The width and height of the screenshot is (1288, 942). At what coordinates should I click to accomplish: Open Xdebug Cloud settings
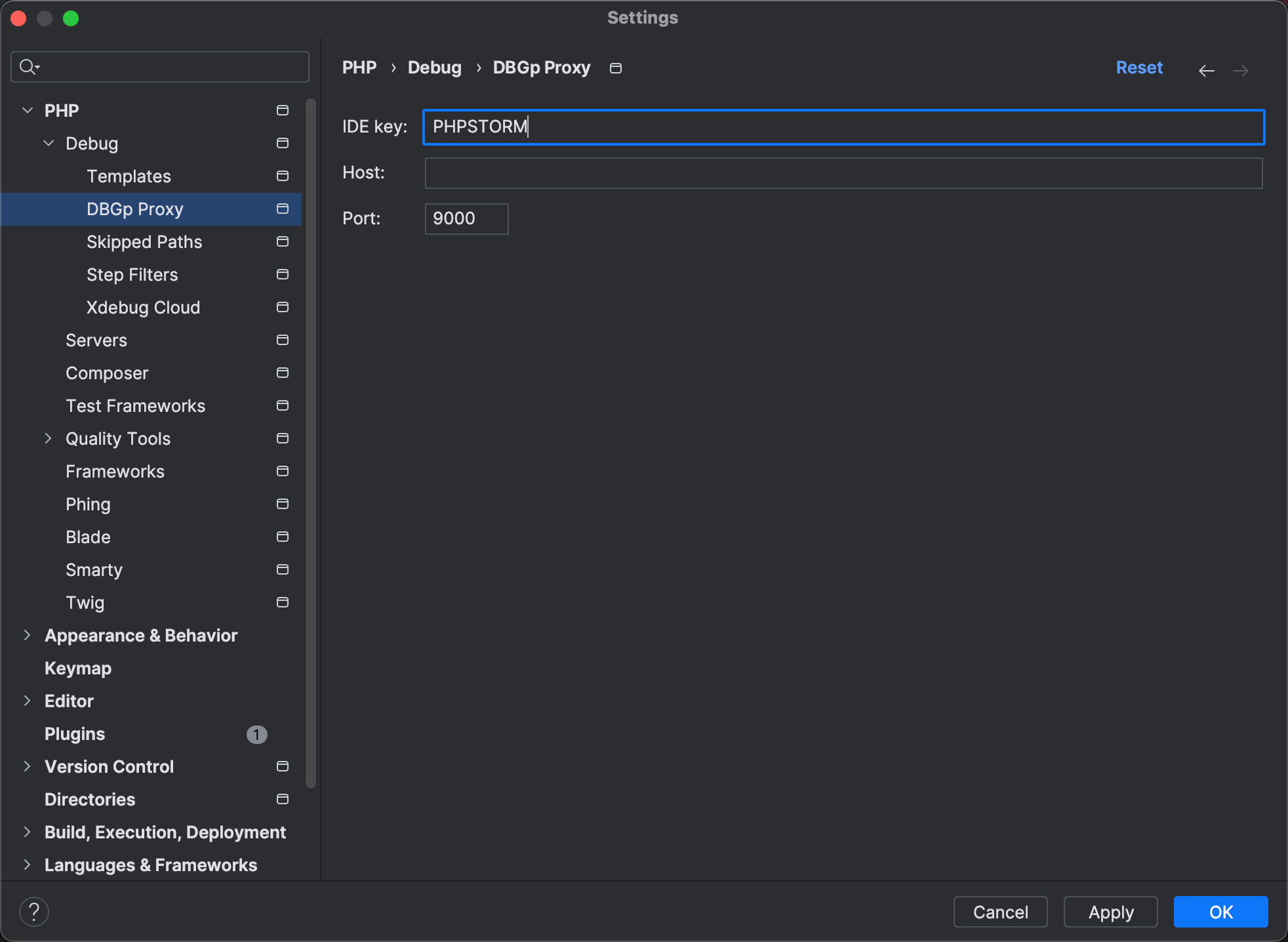143,307
